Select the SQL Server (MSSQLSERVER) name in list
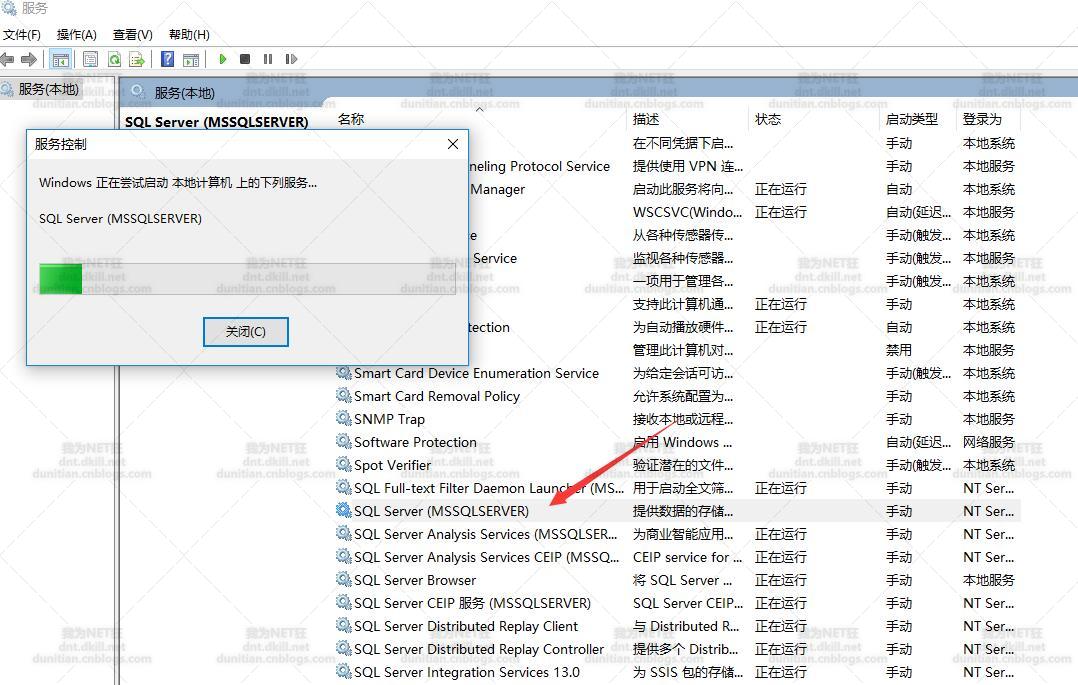The width and height of the screenshot is (1078, 685). pyautogui.click(x=441, y=511)
